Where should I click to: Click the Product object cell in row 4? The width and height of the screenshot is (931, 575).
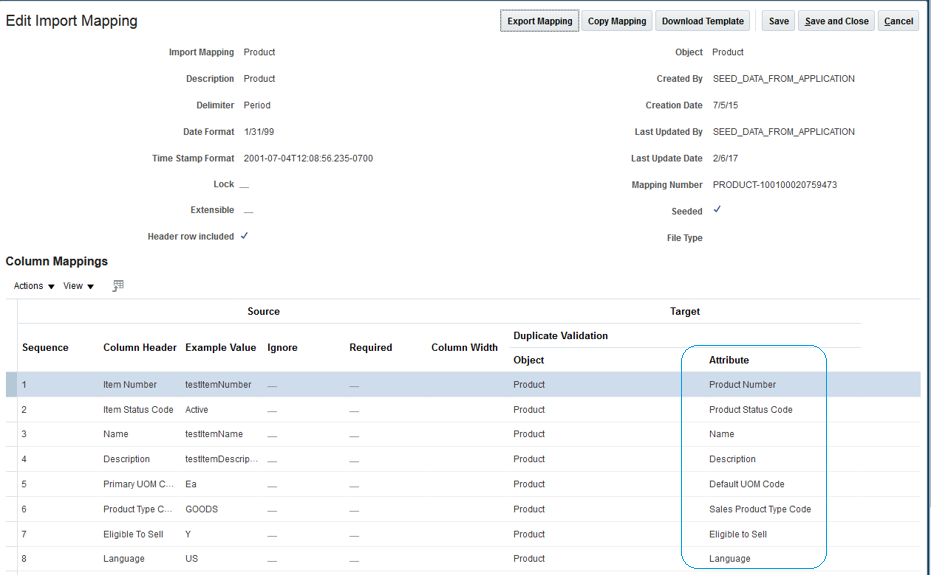[528, 459]
